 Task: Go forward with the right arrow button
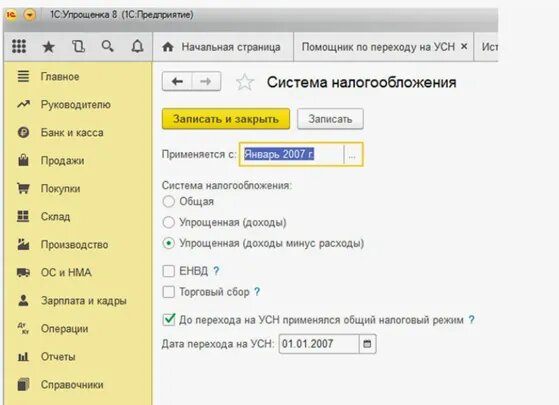(206, 82)
